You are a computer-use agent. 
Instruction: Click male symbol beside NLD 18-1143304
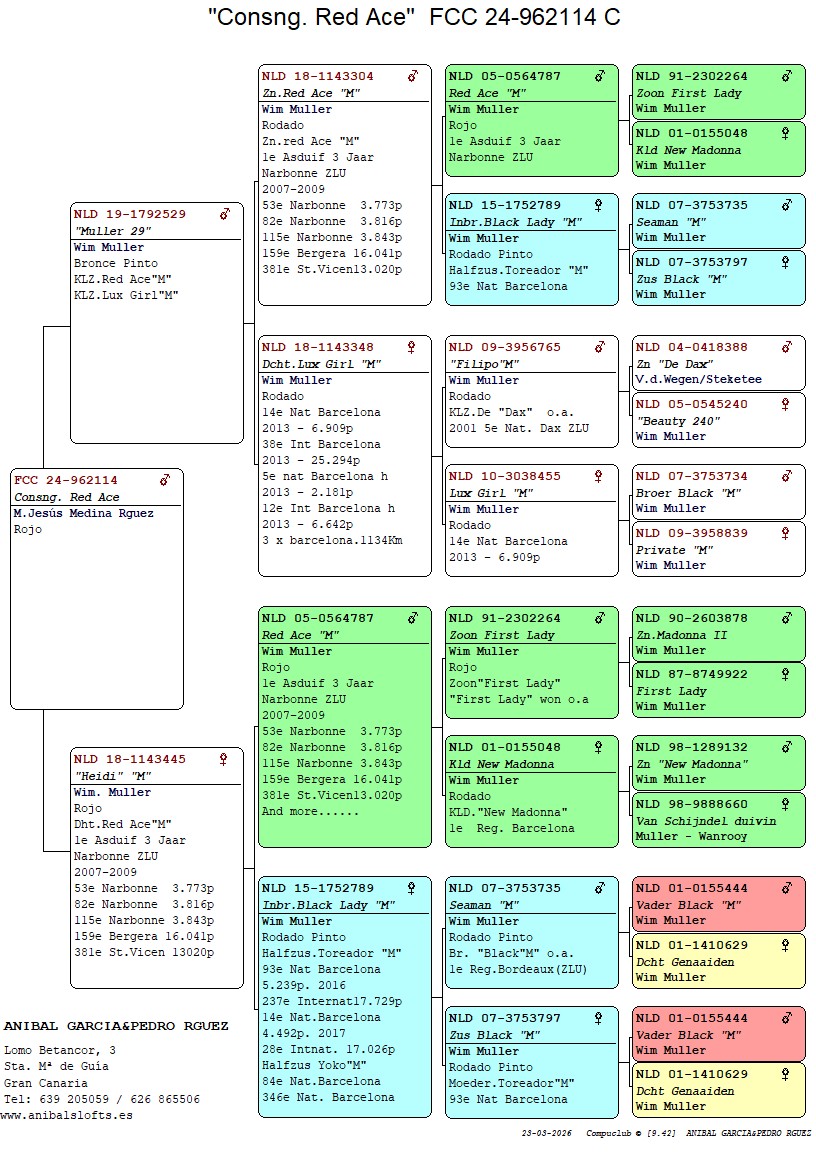tap(412, 76)
